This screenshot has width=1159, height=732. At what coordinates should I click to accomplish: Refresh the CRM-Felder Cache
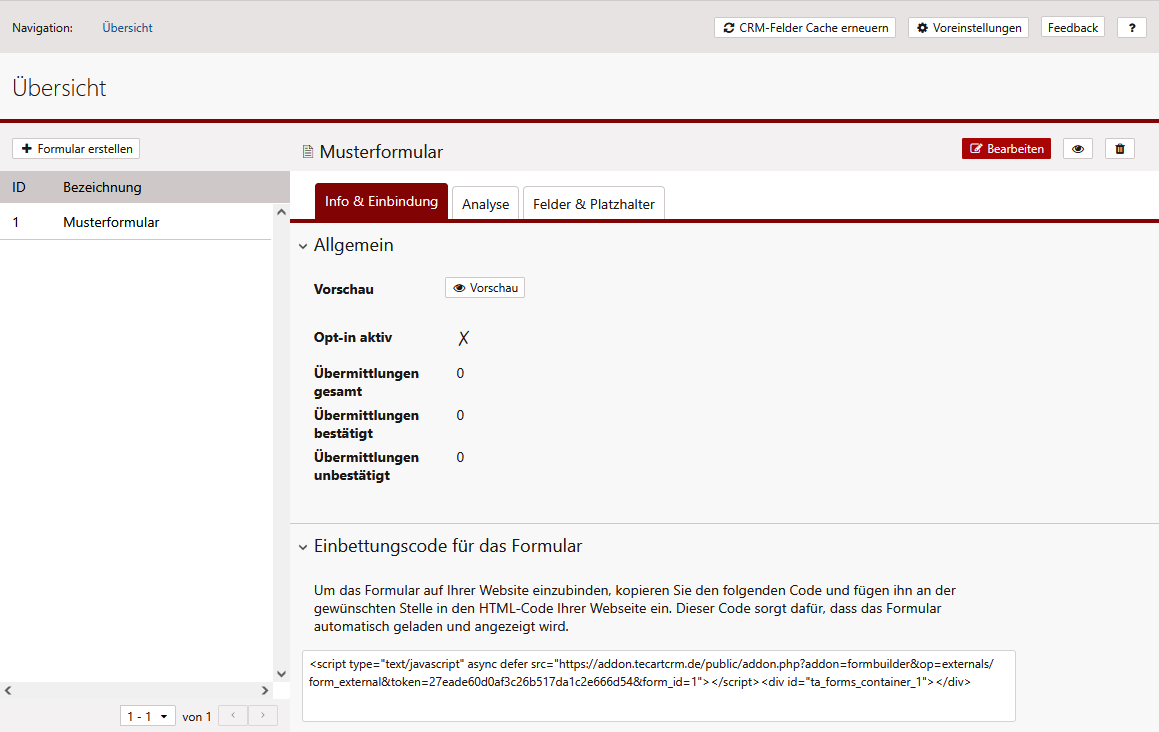pos(805,28)
